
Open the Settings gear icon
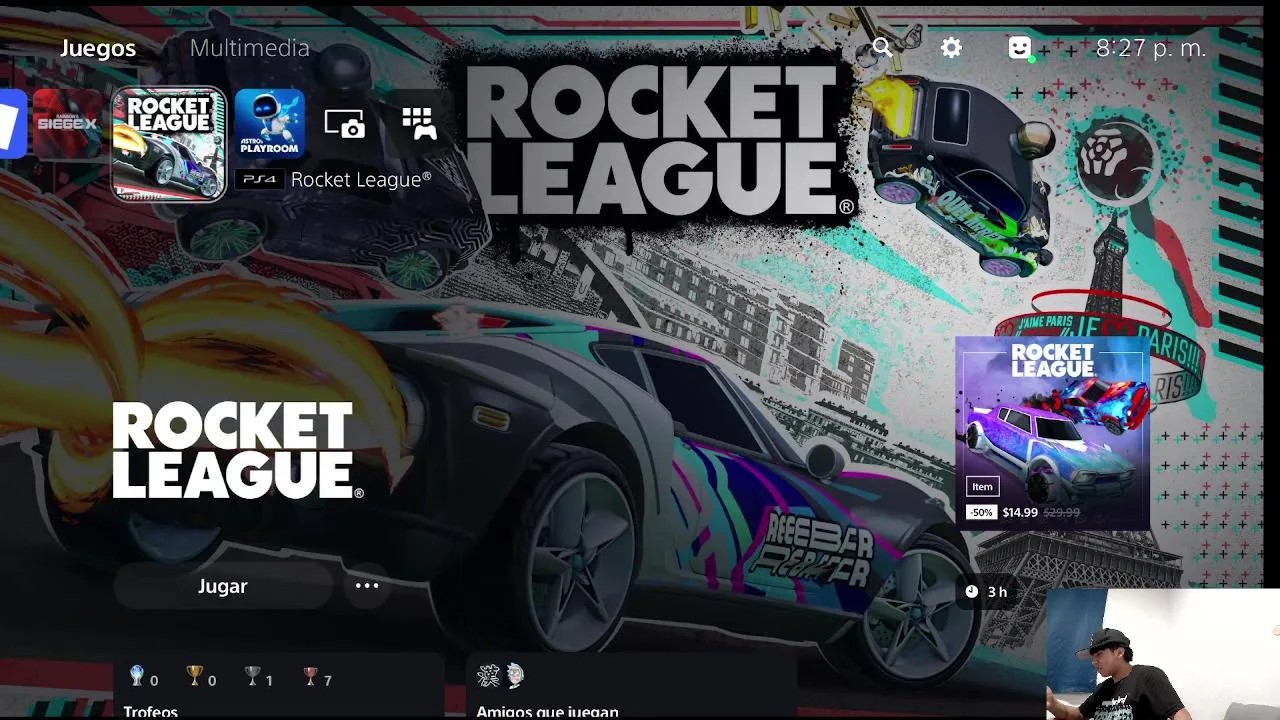click(951, 47)
